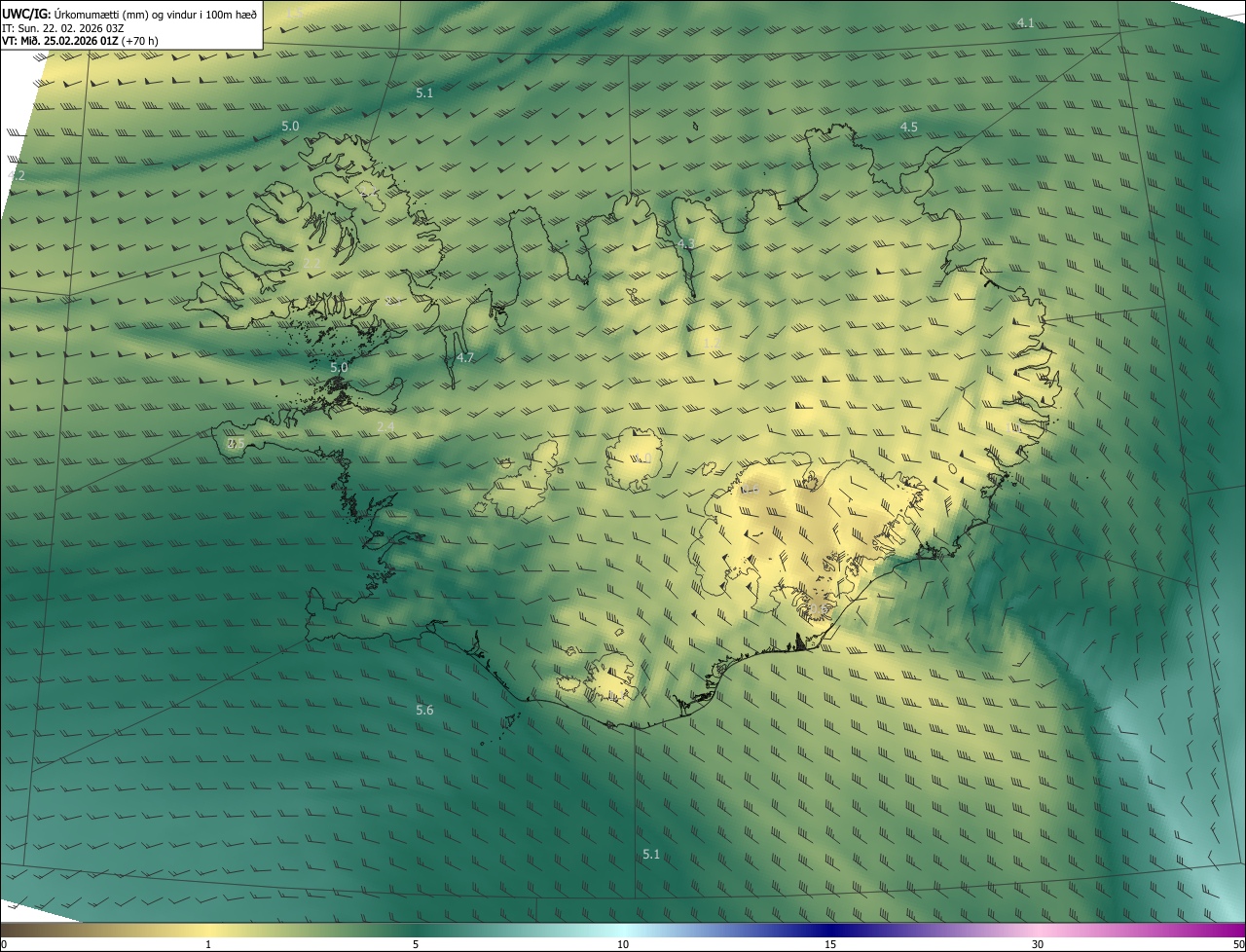
Task: Click the color scale tick label "50"
Action: coord(1238,945)
